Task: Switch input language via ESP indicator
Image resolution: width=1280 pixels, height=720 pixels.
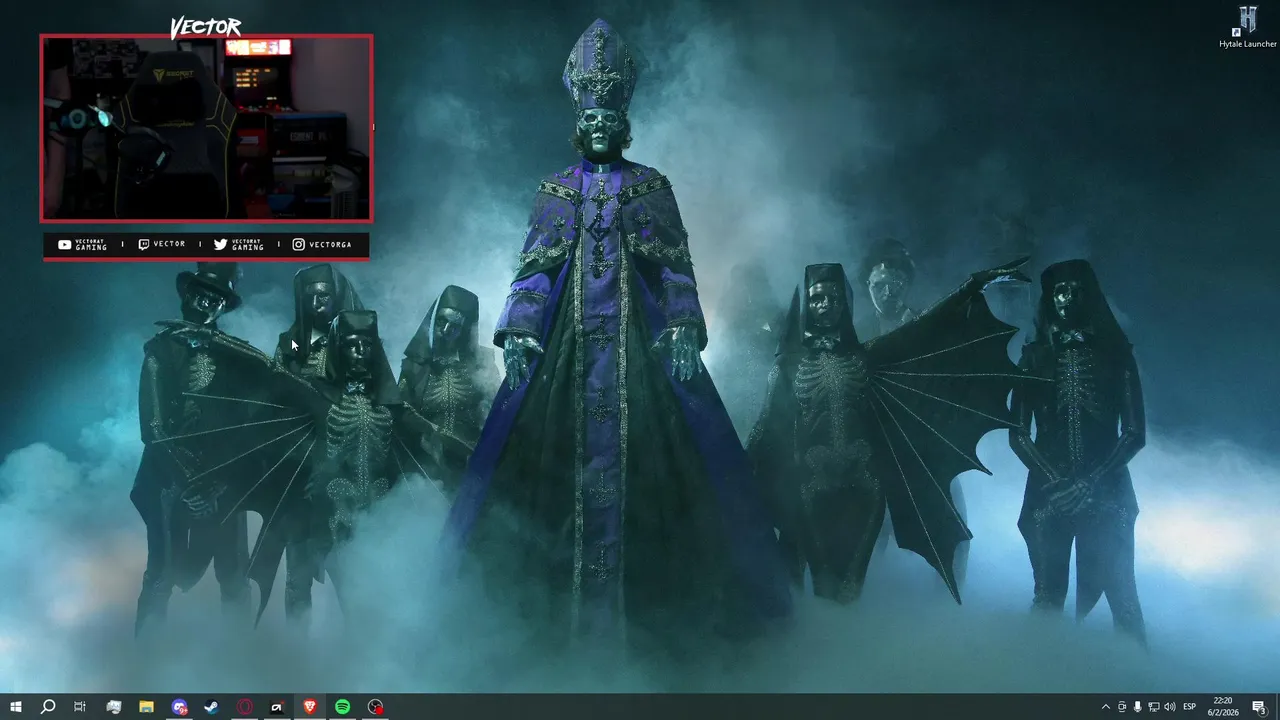Action: pyautogui.click(x=1190, y=707)
